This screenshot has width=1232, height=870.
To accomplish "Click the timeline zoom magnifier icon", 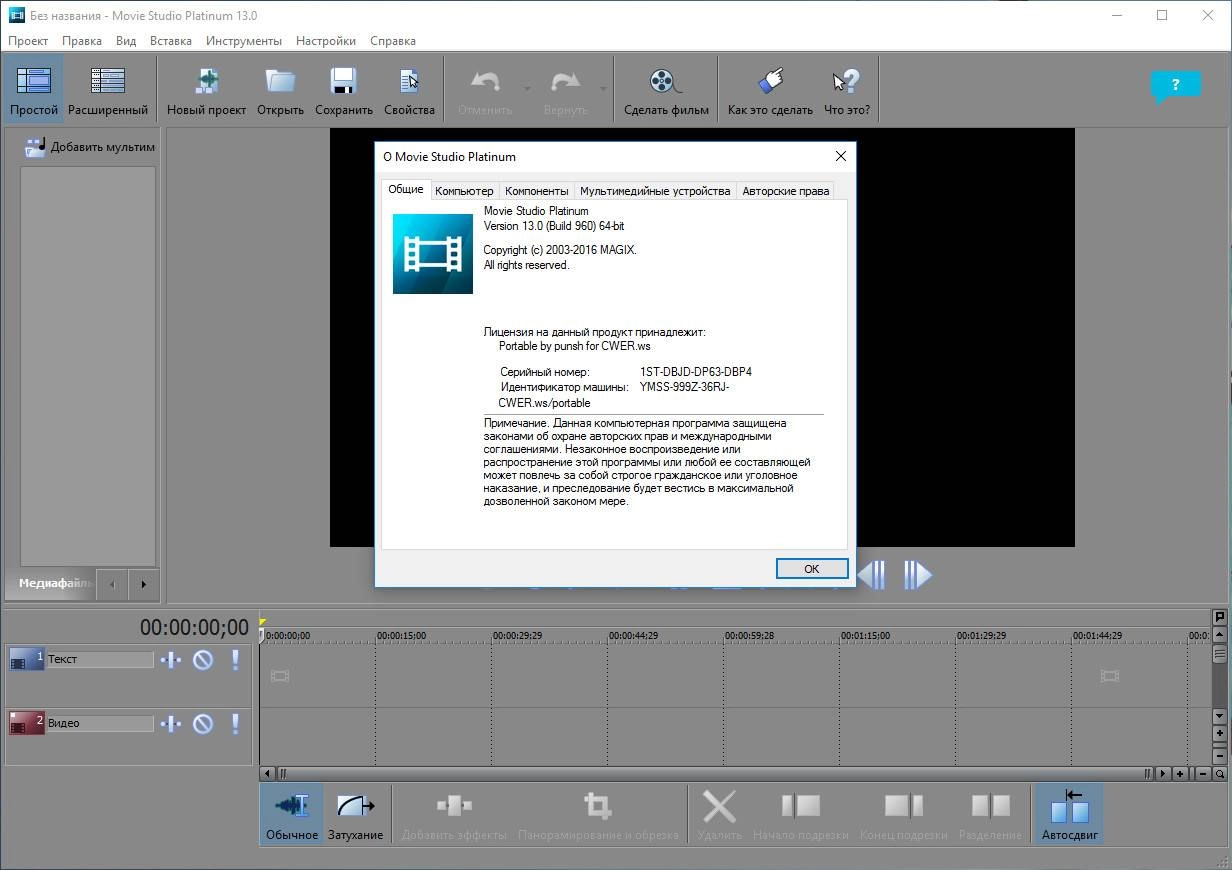I will 1220,773.
